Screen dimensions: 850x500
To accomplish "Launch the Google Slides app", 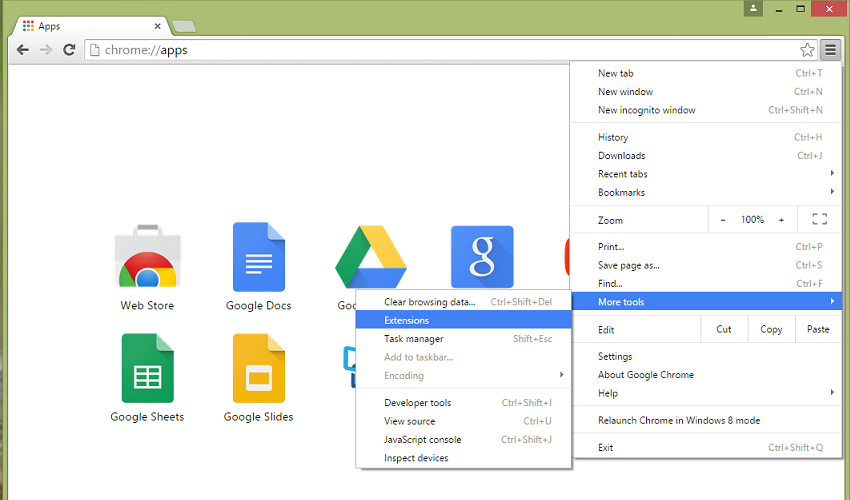I will 259,379.
